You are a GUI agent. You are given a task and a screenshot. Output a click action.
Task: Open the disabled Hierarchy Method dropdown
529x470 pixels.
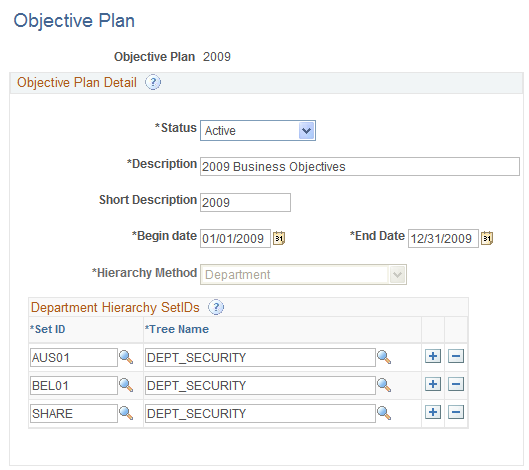pos(303,275)
